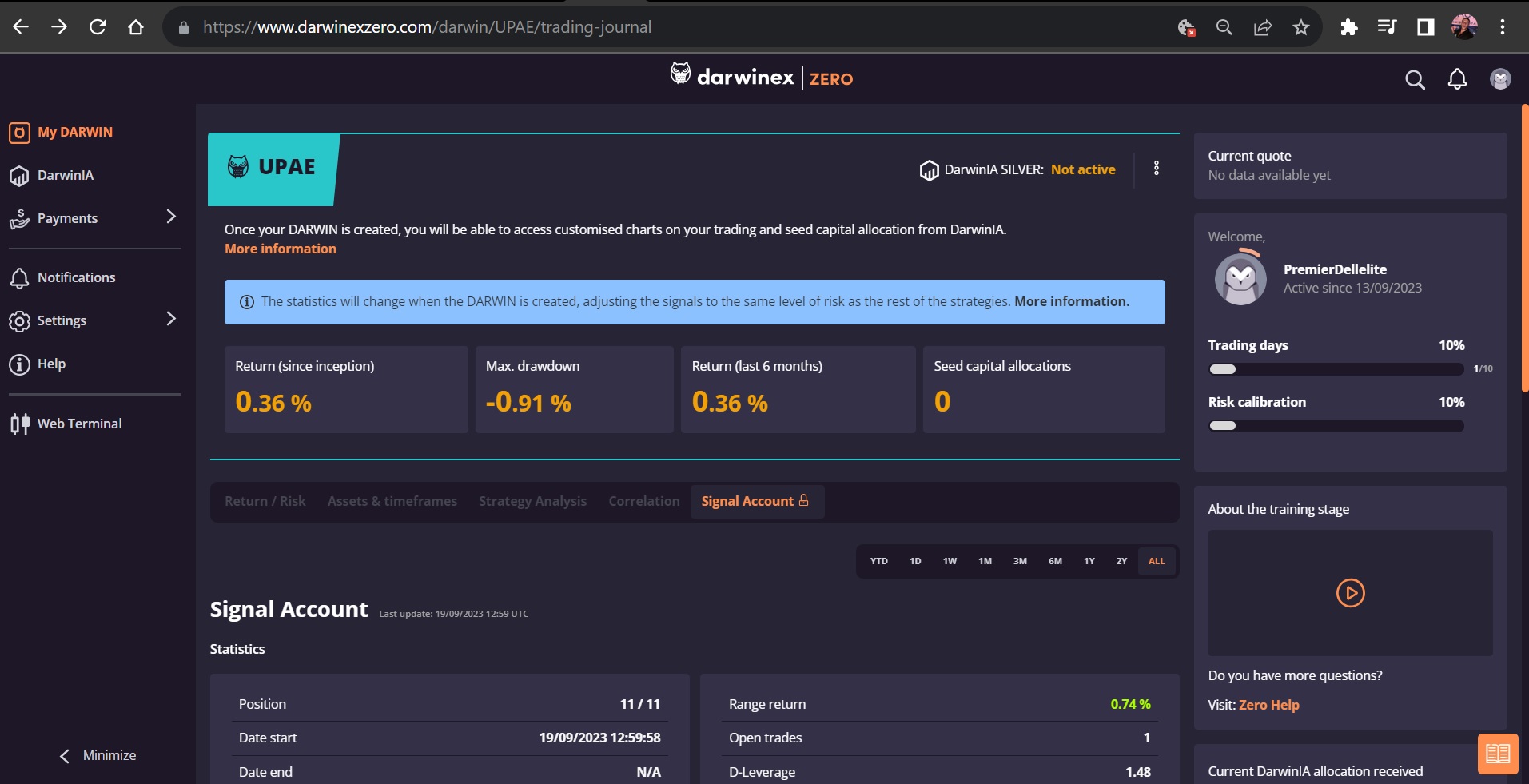Image resolution: width=1529 pixels, height=784 pixels.
Task: Switch the range to 6M
Action: coord(1055,561)
